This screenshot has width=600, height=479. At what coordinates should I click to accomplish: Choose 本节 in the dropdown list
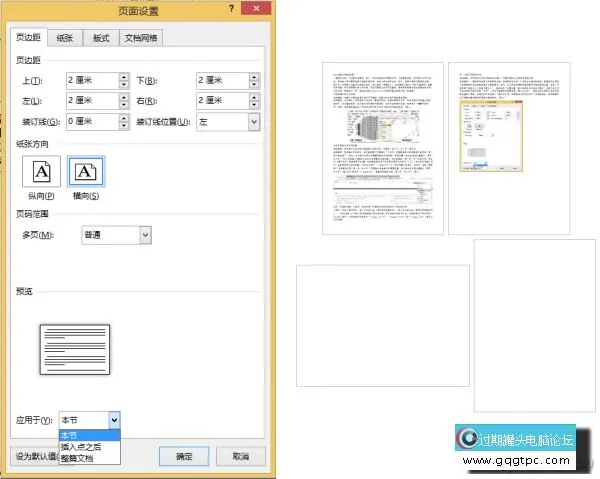click(x=90, y=435)
